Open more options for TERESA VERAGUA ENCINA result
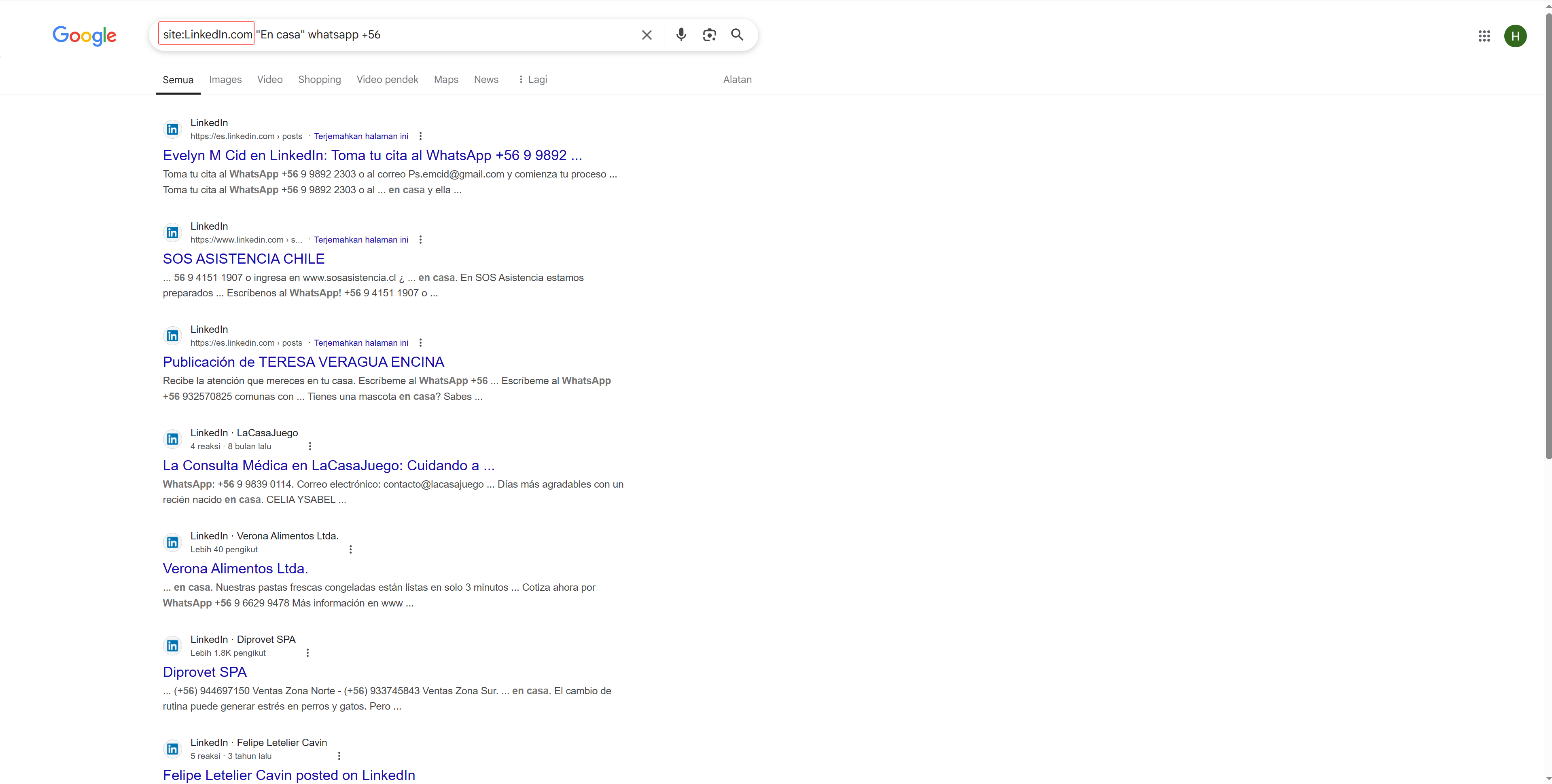Image resolution: width=1552 pixels, height=784 pixels. (x=420, y=342)
